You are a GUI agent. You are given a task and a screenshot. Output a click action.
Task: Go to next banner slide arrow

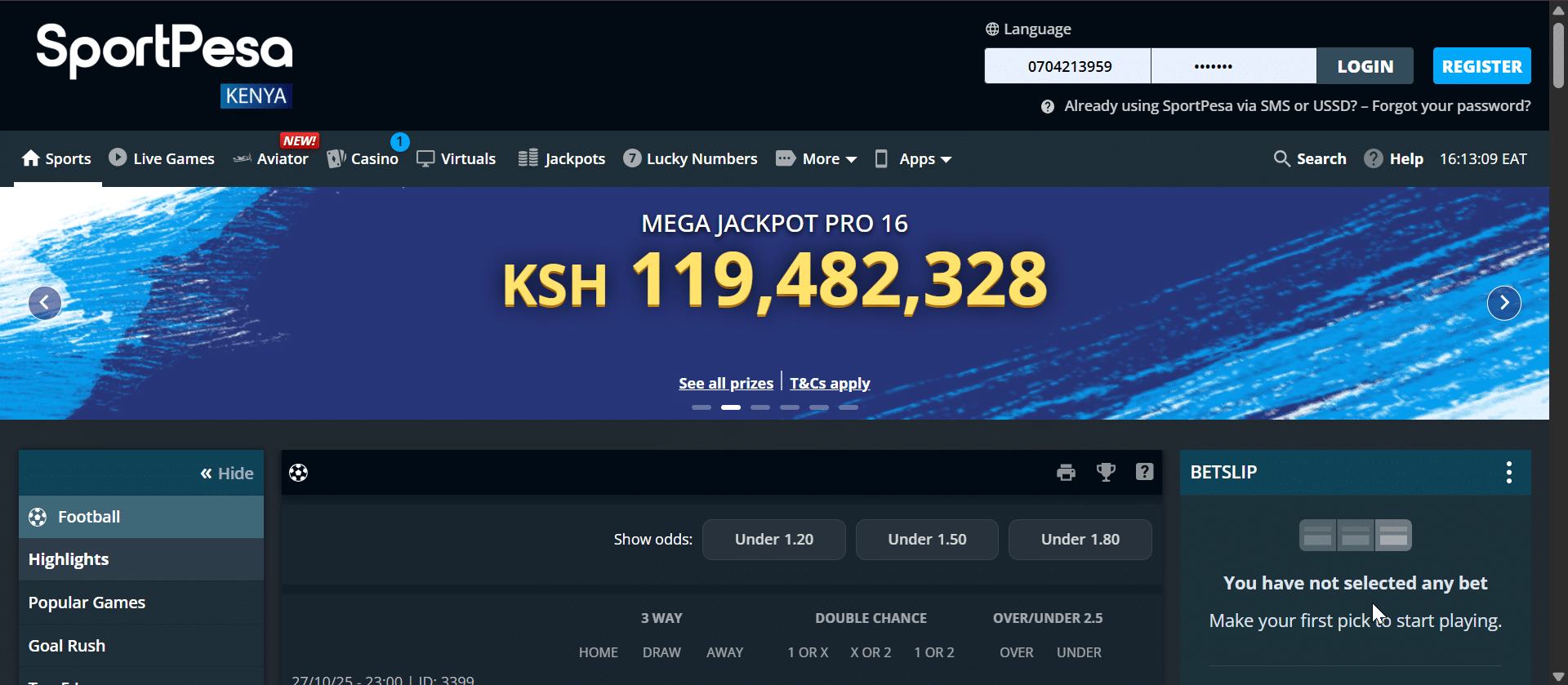[1503, 303]
